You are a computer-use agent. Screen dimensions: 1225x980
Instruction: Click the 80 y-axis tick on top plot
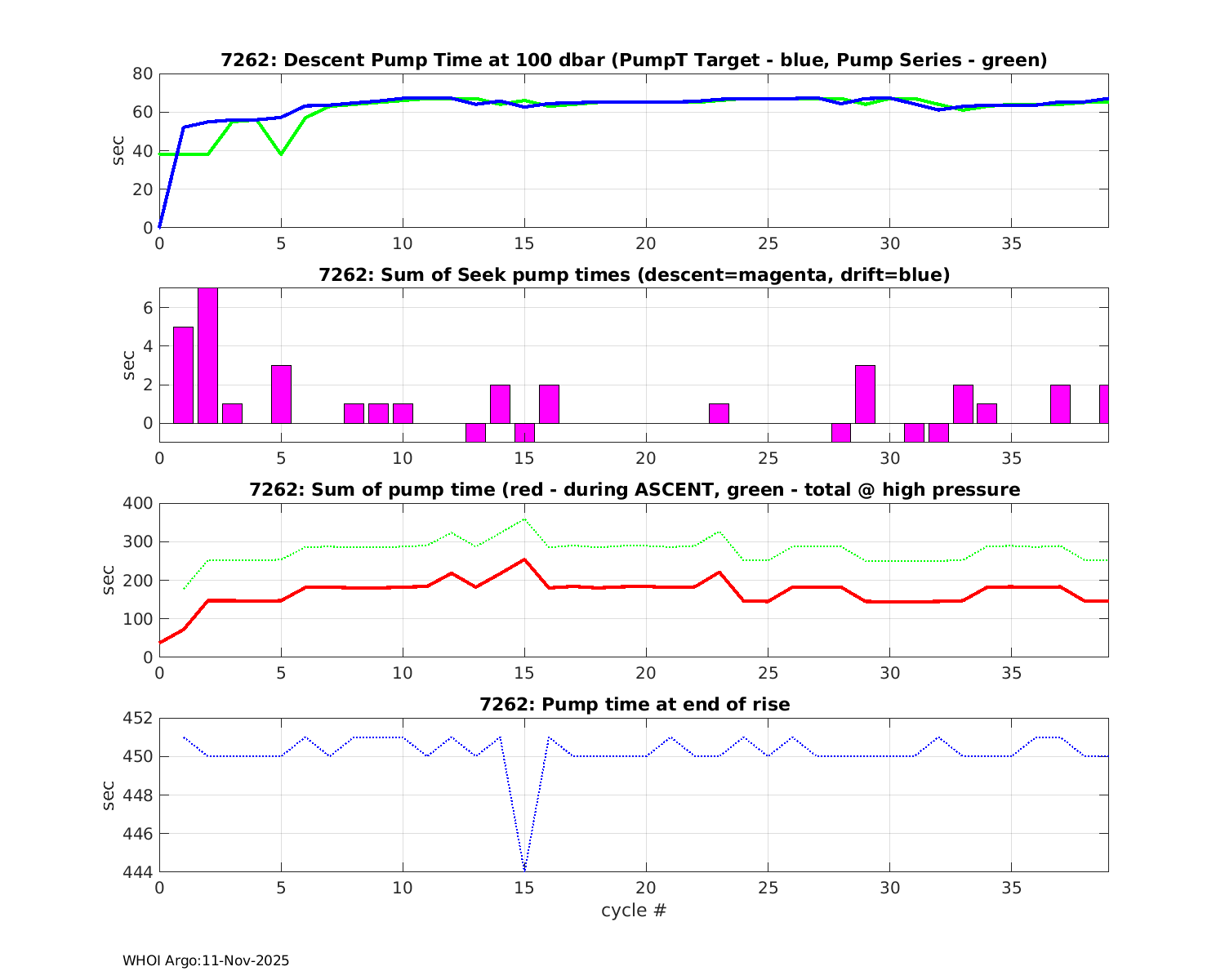[143, 73]
